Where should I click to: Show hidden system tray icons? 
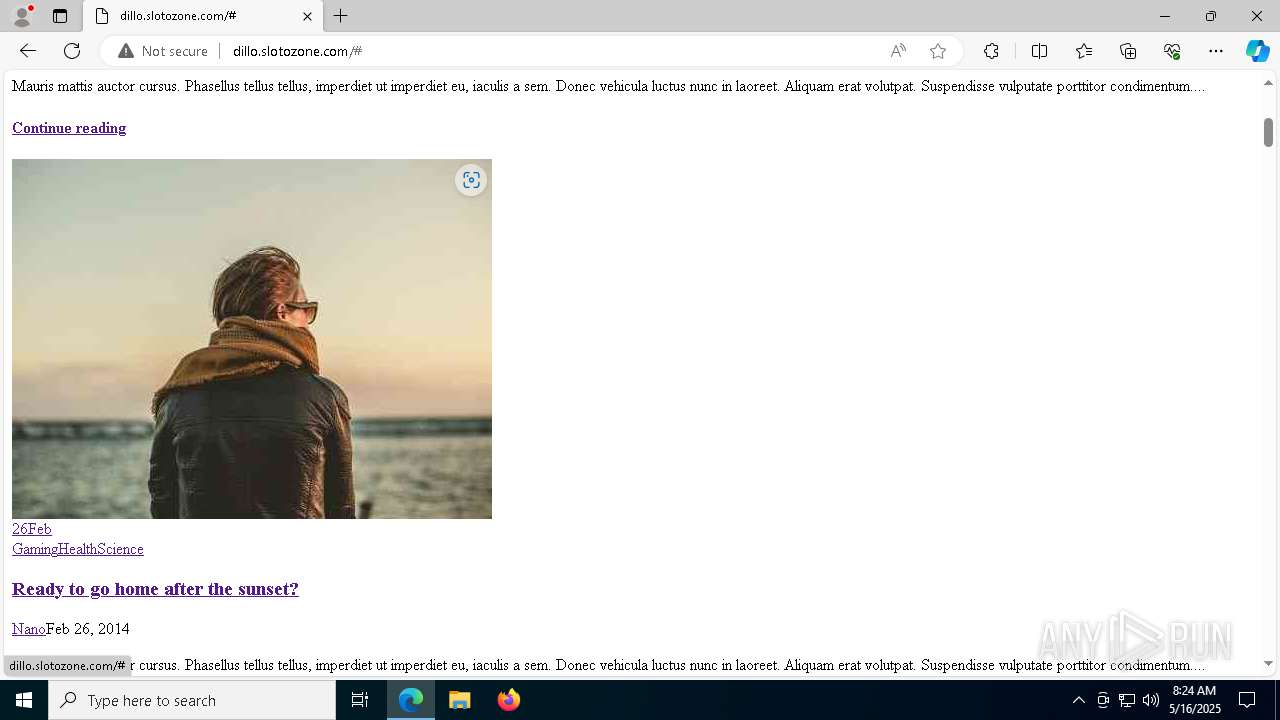(1078, 700)
